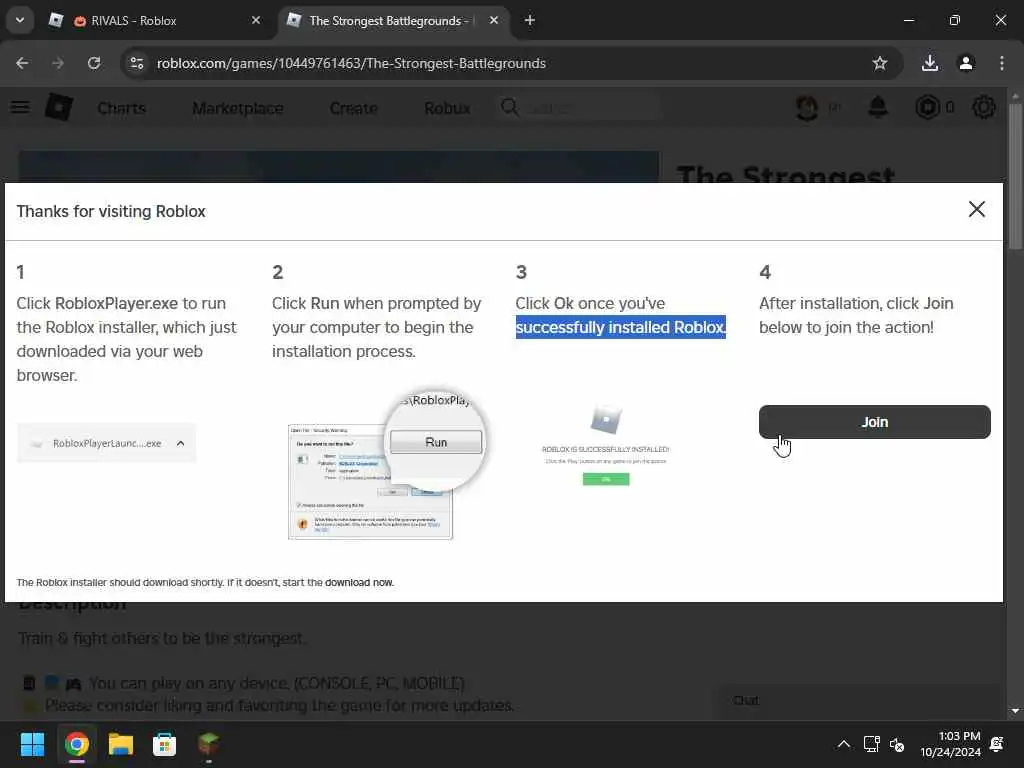The height and width of the screenshot is (768, 1024).
Task: Close the RIVALS - Roblox tab
Action: (255, 21)
